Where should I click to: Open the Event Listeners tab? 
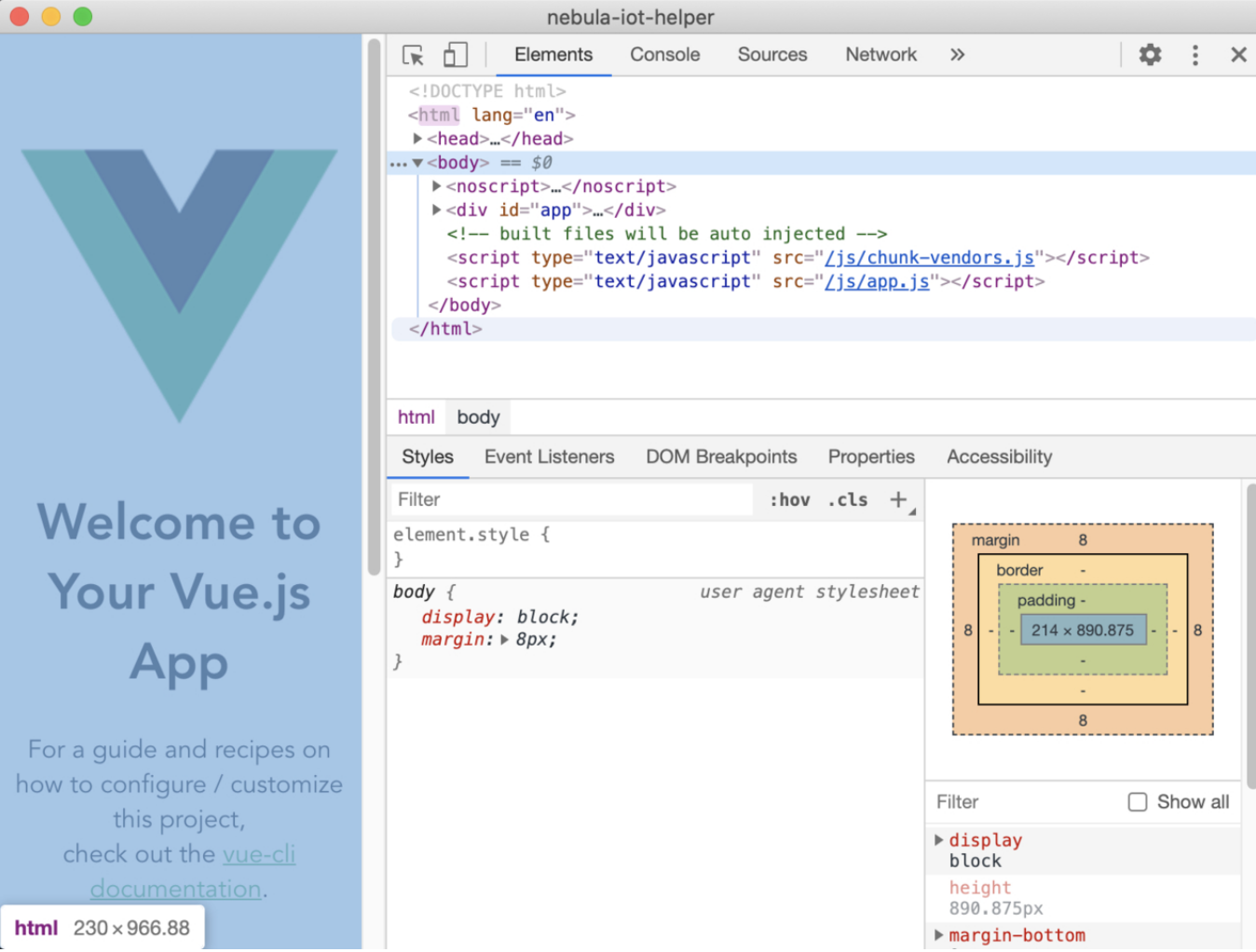click(549, 457)
